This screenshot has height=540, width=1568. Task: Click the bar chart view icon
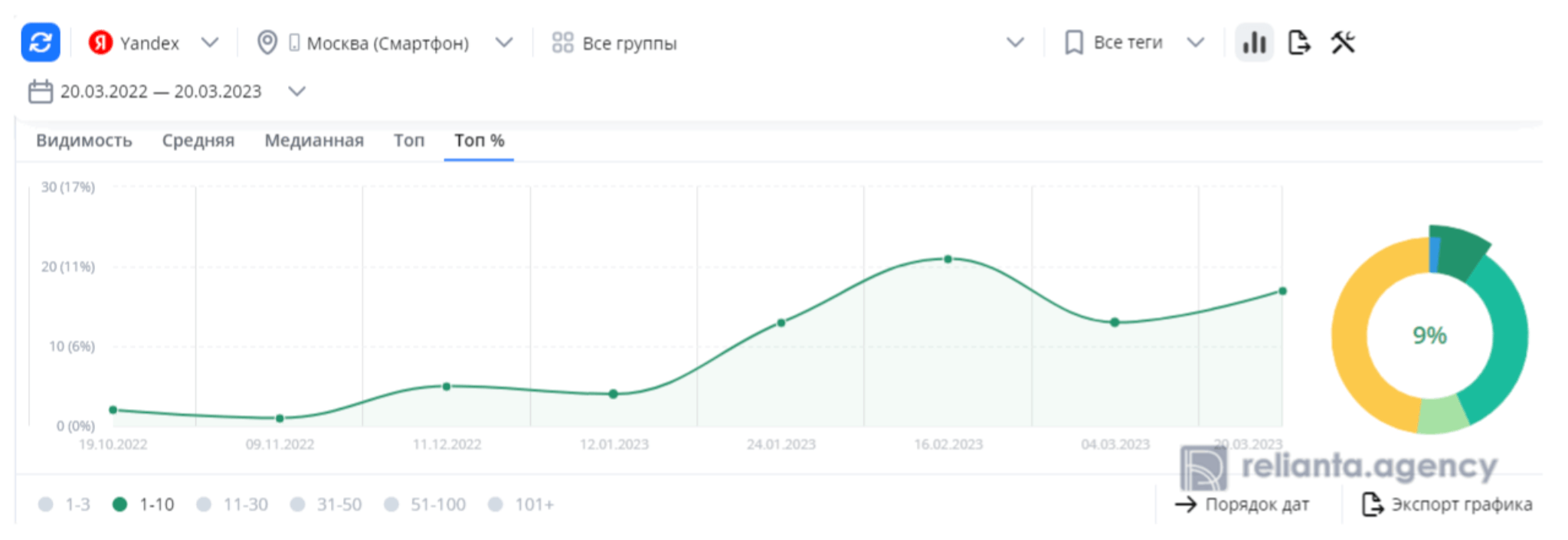(1254, 43)
